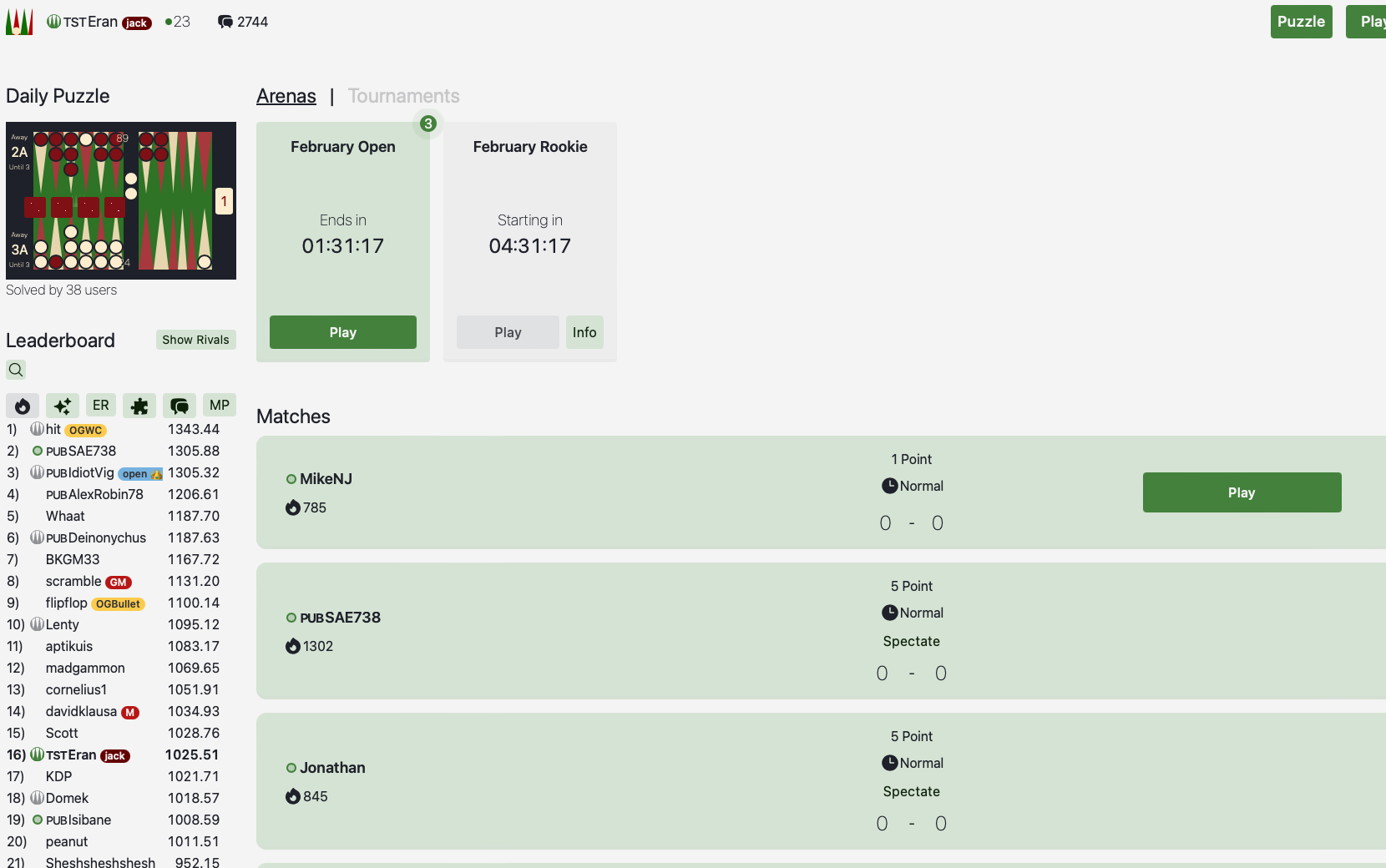Toggle Show Rivals on the leaderboard
Image resolution: width=1386 pixels, height=868 pixels.
pos(195,340)
